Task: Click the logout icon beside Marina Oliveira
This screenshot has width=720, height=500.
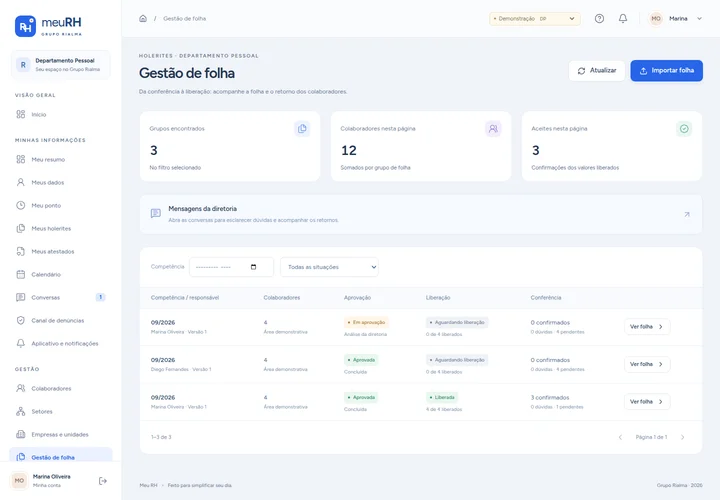Action: 103,481
